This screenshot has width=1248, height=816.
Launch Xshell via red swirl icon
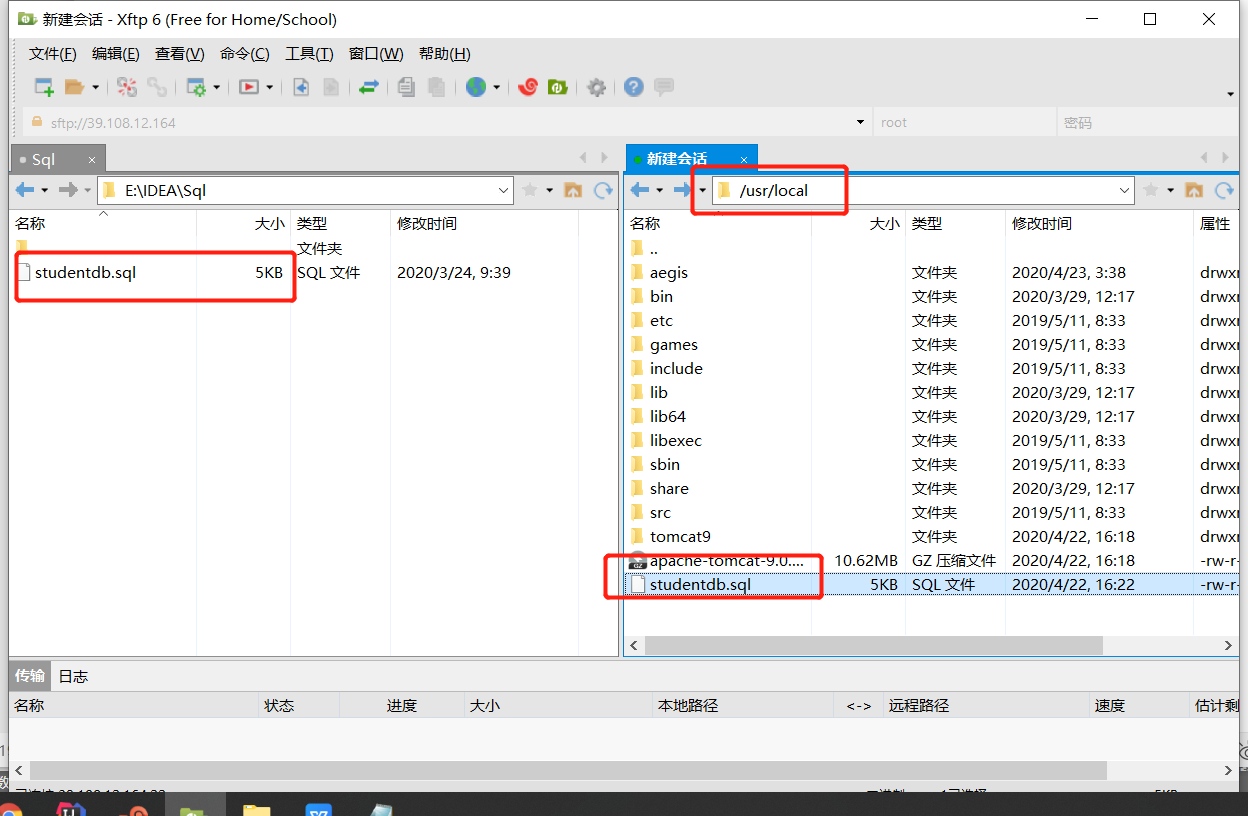528,87
